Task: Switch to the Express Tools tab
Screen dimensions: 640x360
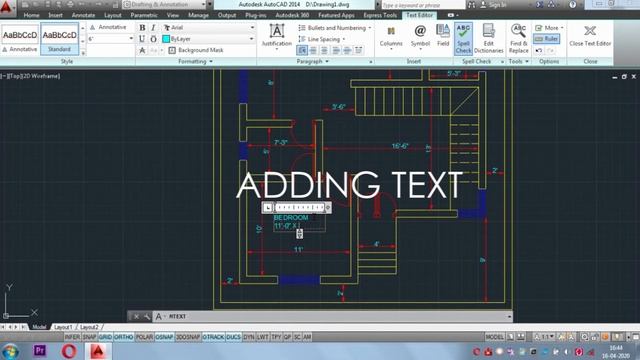Action: point(380,16)
